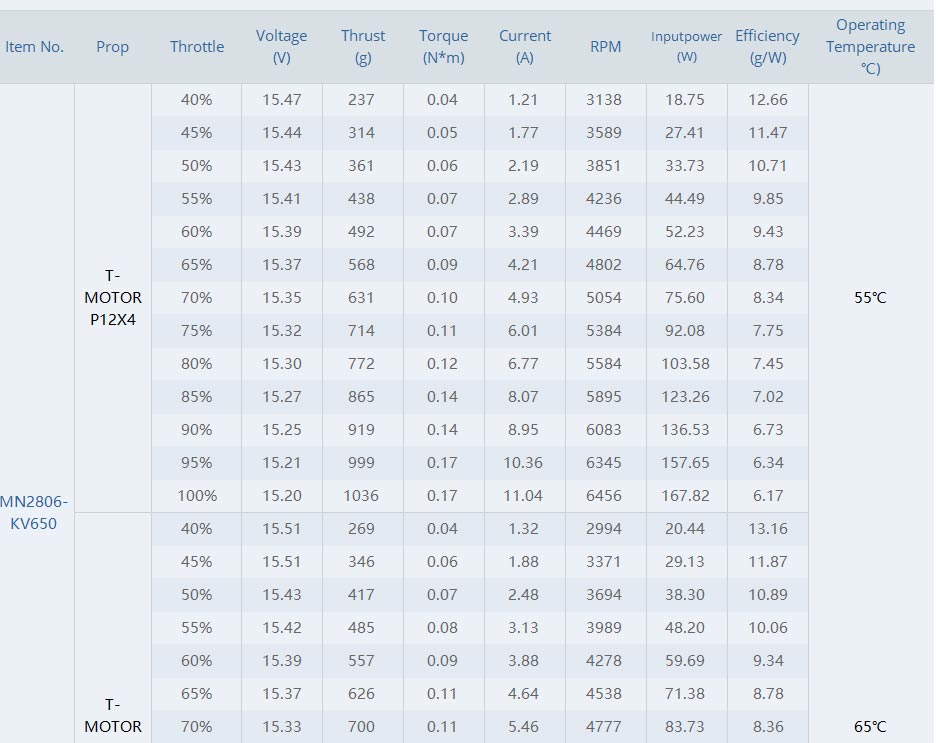Viewport: 940px width, 743px height.
Task: Click the RPM column header
Action: pos(605,47)
